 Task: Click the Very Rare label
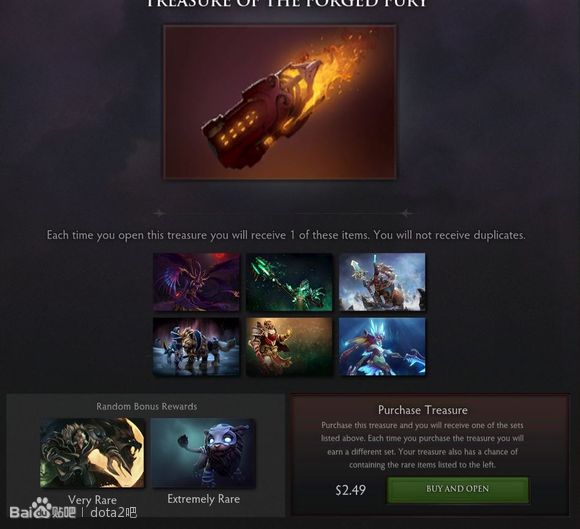[92, 500]
